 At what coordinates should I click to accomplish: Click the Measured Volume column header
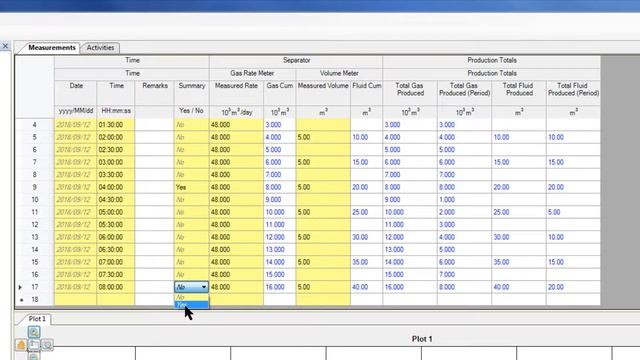[323, 93]
